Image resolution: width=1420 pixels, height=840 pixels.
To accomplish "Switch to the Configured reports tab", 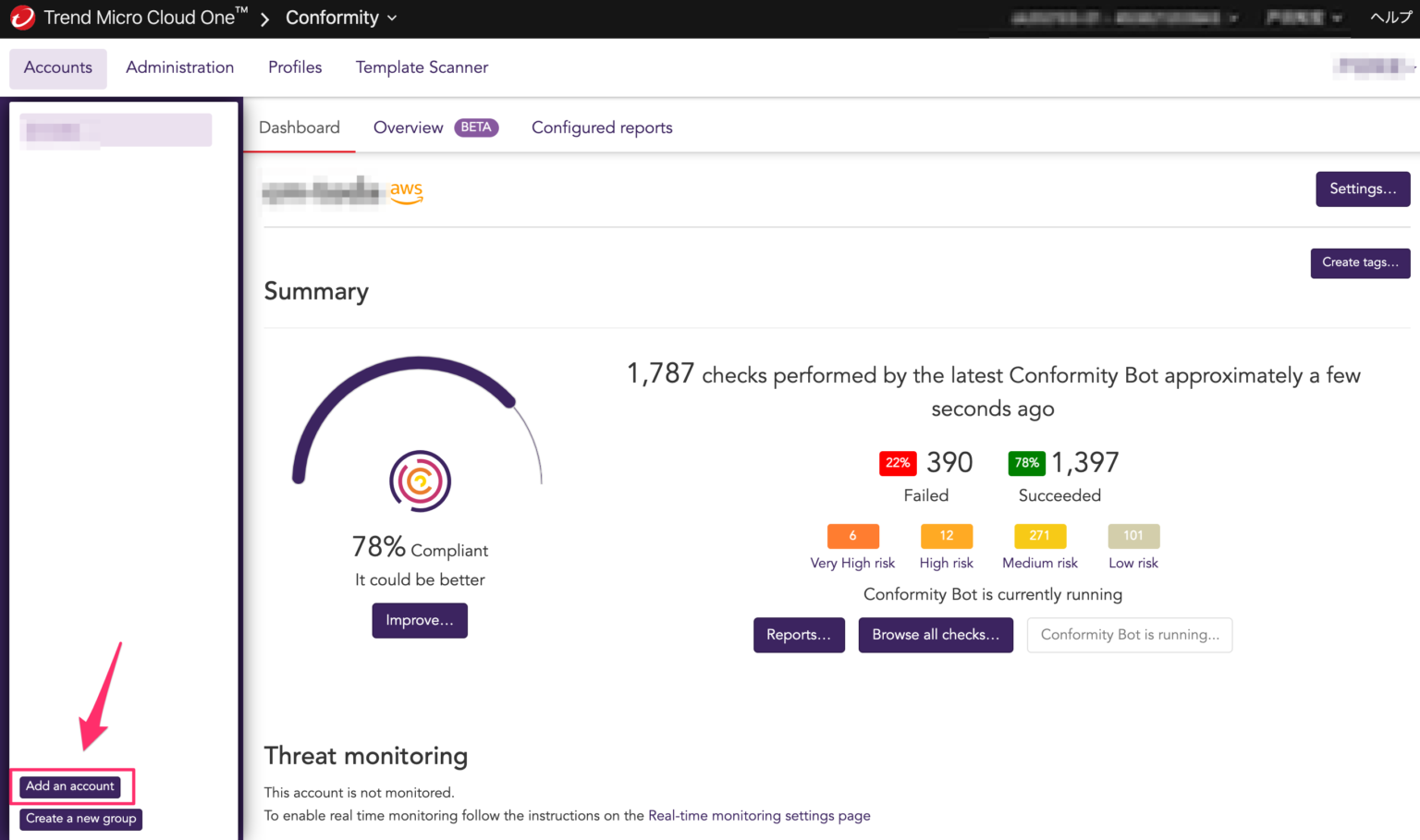I will click(602, 128).
